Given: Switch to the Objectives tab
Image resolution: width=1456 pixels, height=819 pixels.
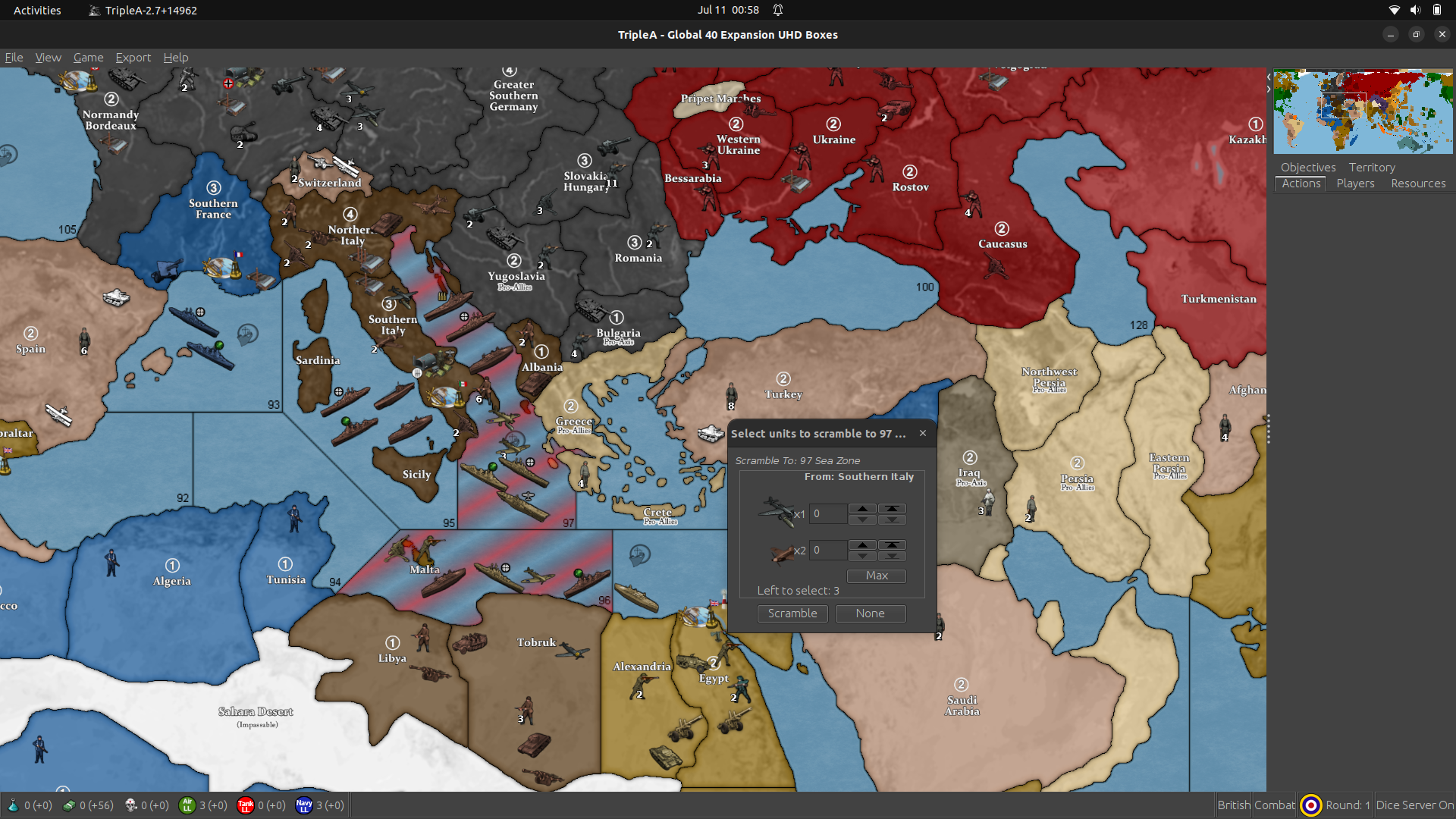Looking at the screenshot, I should pyautogui.click(x=1308, y=167).
